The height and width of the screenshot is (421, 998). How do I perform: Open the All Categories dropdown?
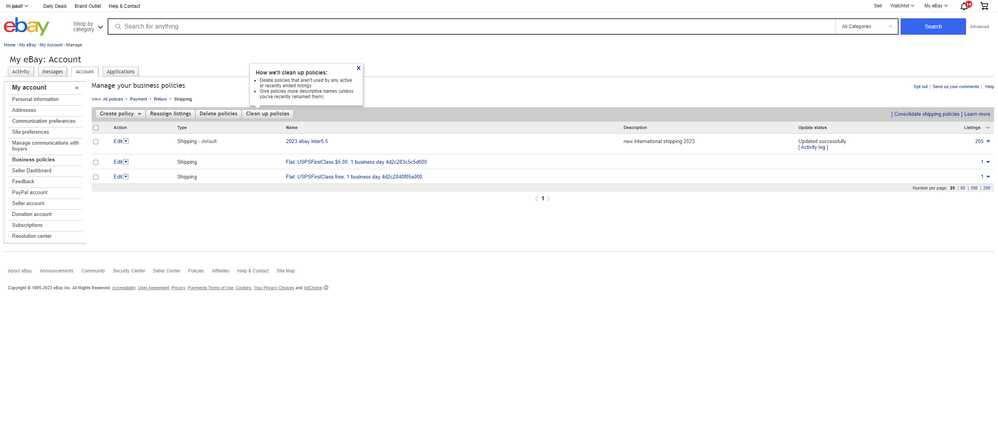point(866,27)
